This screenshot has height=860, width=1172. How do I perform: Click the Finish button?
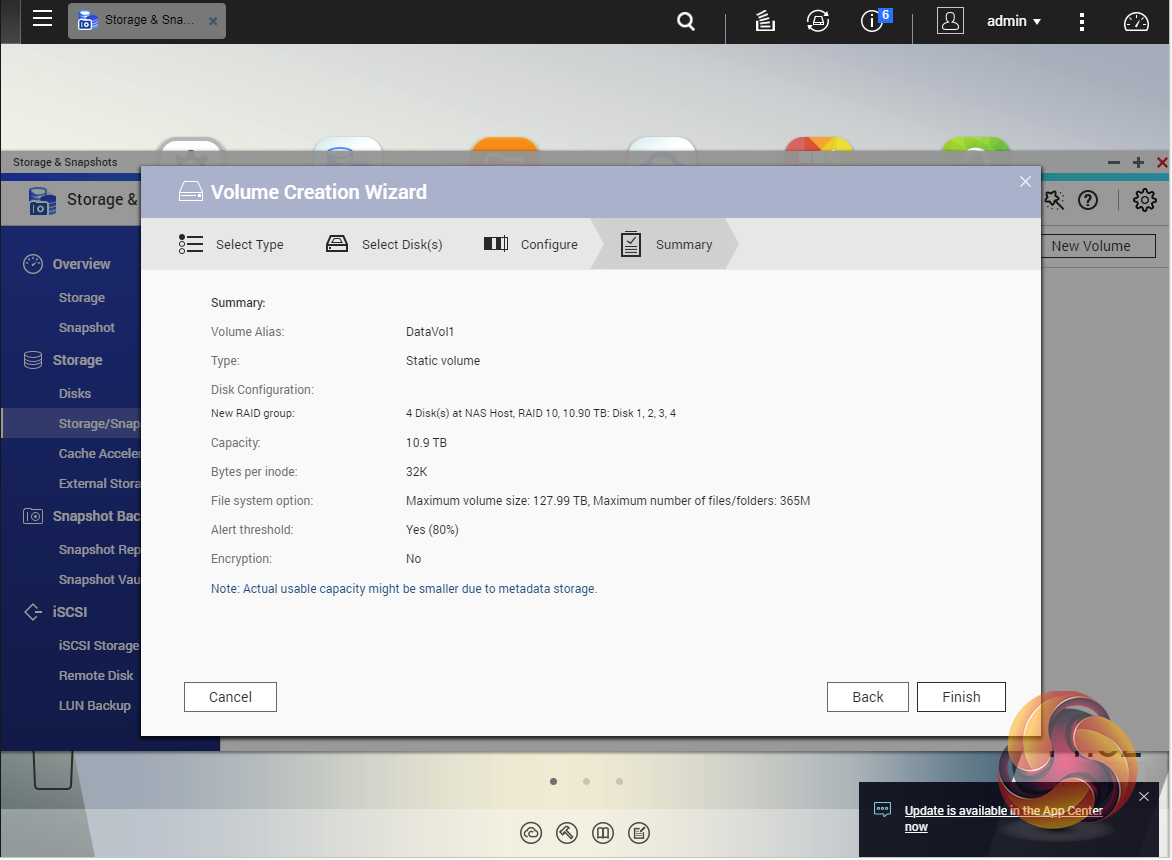[x=961, y=697]
